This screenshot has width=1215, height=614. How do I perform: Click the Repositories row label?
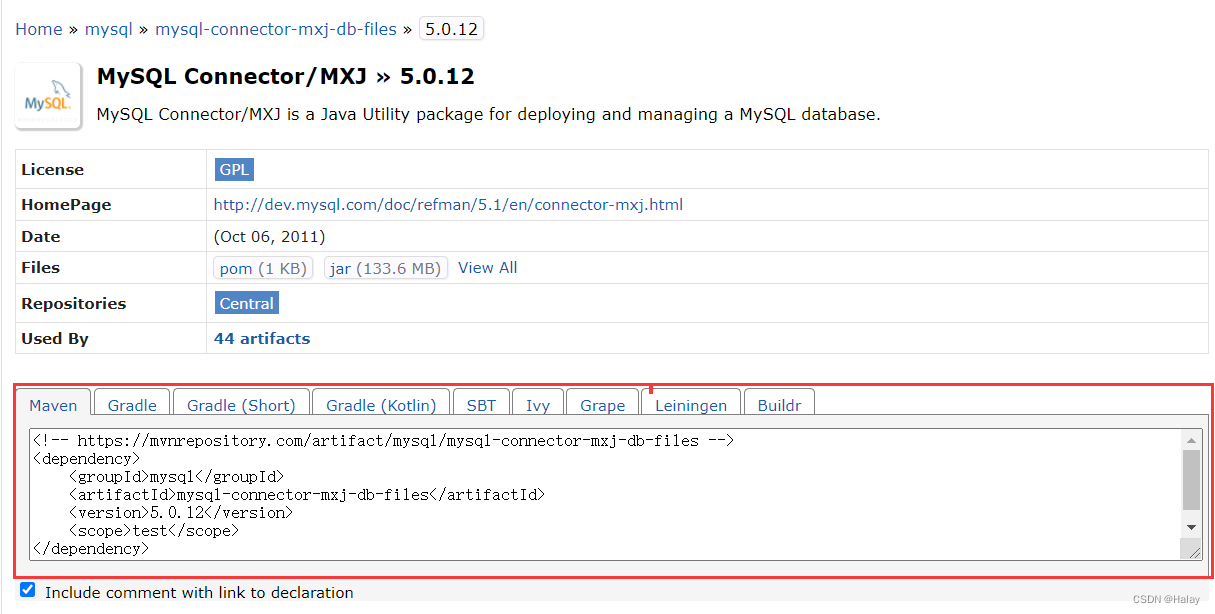tap(73, 303)
